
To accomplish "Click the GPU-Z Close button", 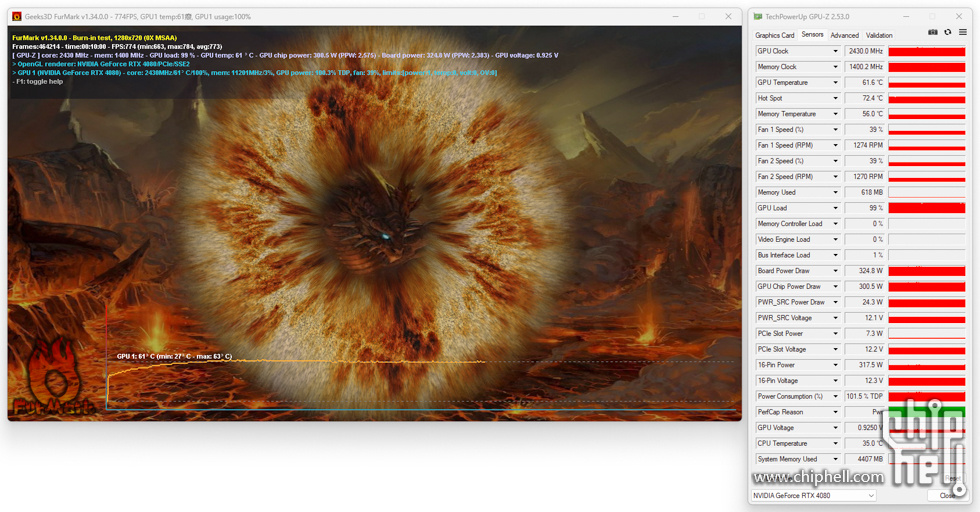I will 948,495.
